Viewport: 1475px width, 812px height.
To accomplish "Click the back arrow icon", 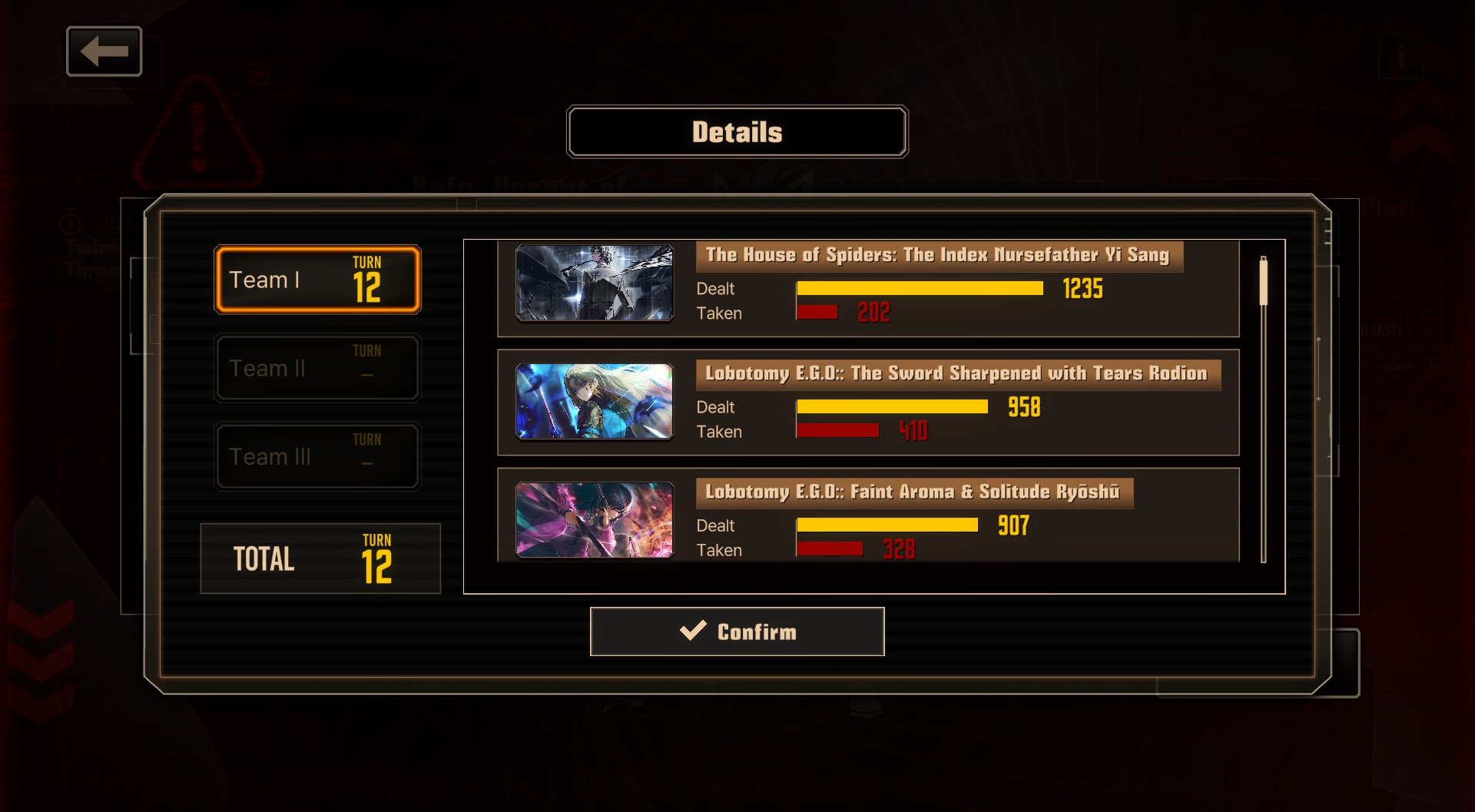I will pyautogui.click(x=104, y=51).
